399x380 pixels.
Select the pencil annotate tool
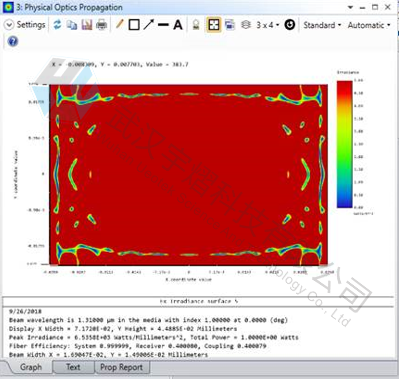[119, 25]
